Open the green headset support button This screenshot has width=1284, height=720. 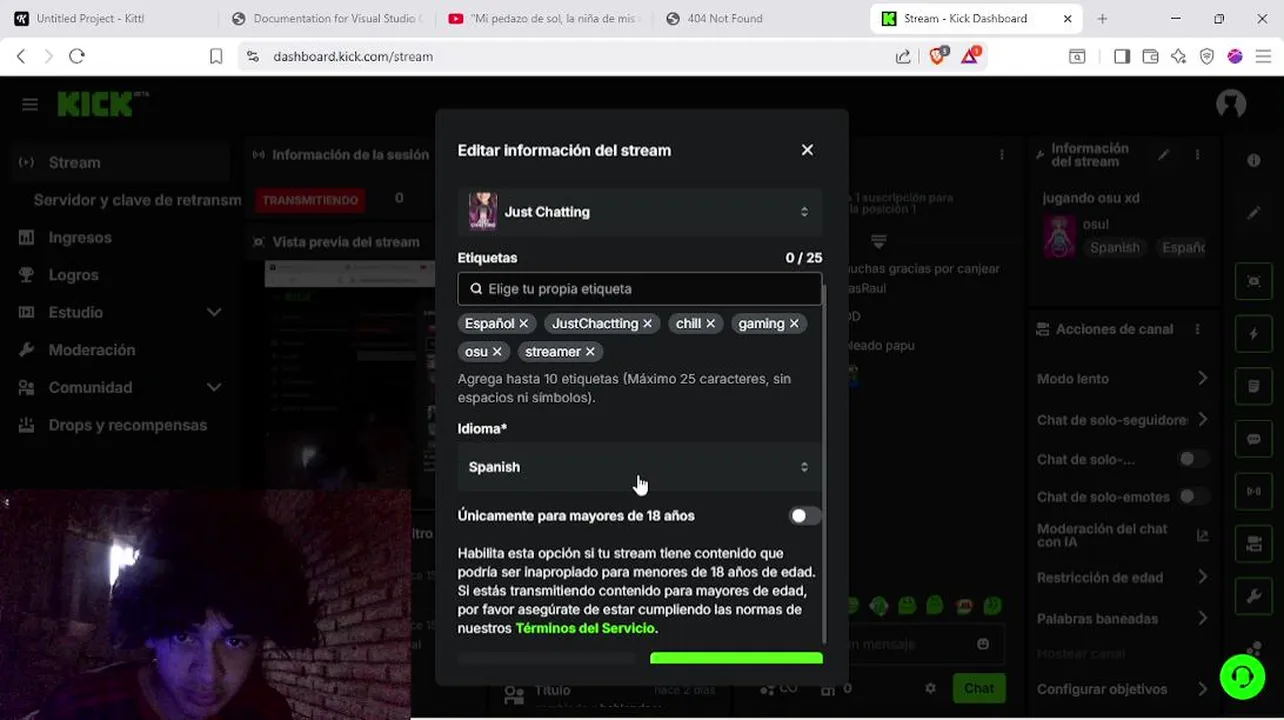point(1242,676)
